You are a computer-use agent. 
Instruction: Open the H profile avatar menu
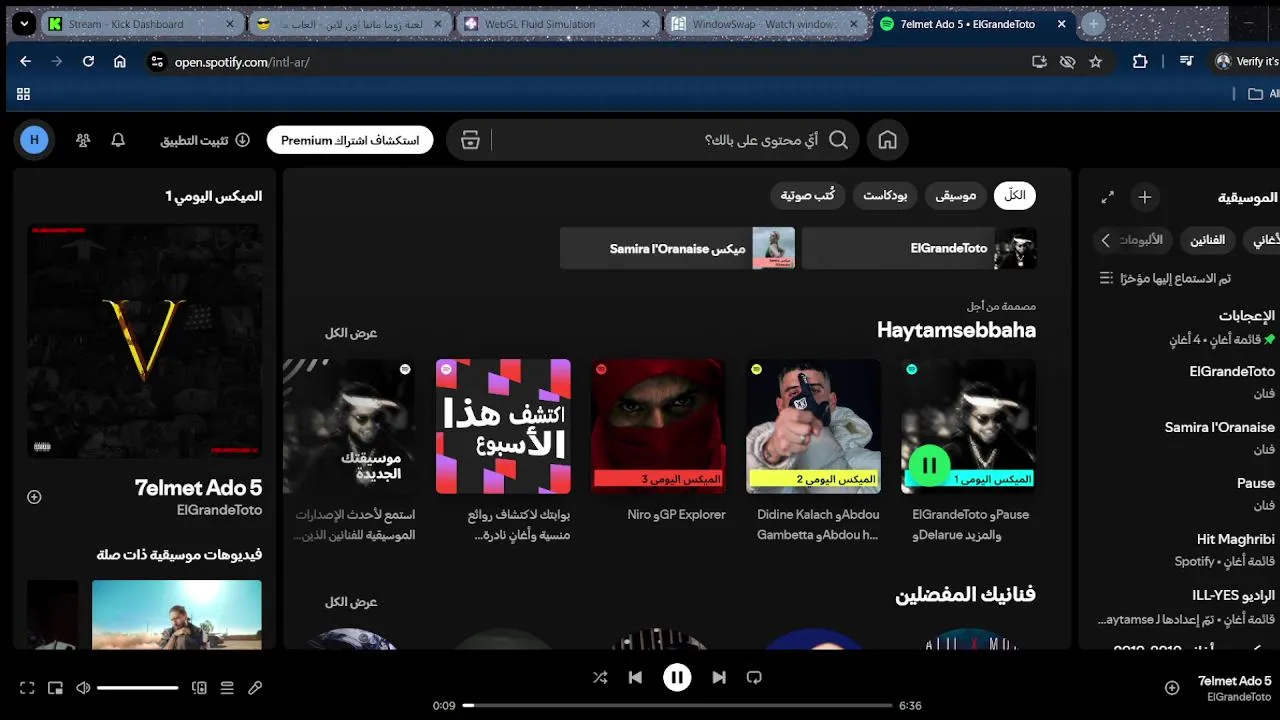point(34,140)
